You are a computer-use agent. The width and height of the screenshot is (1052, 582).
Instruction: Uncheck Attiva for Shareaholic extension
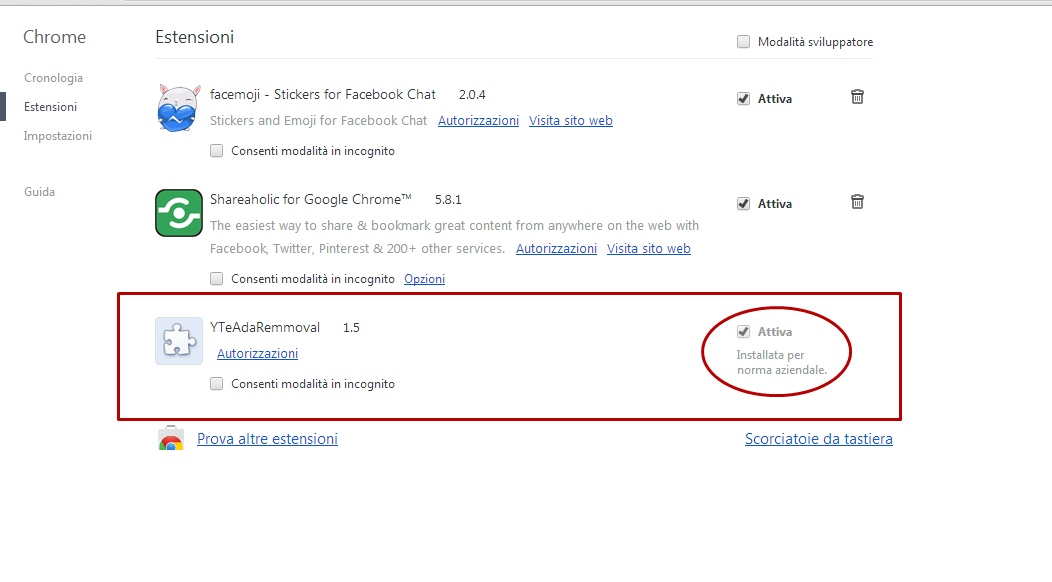point(743,203)
